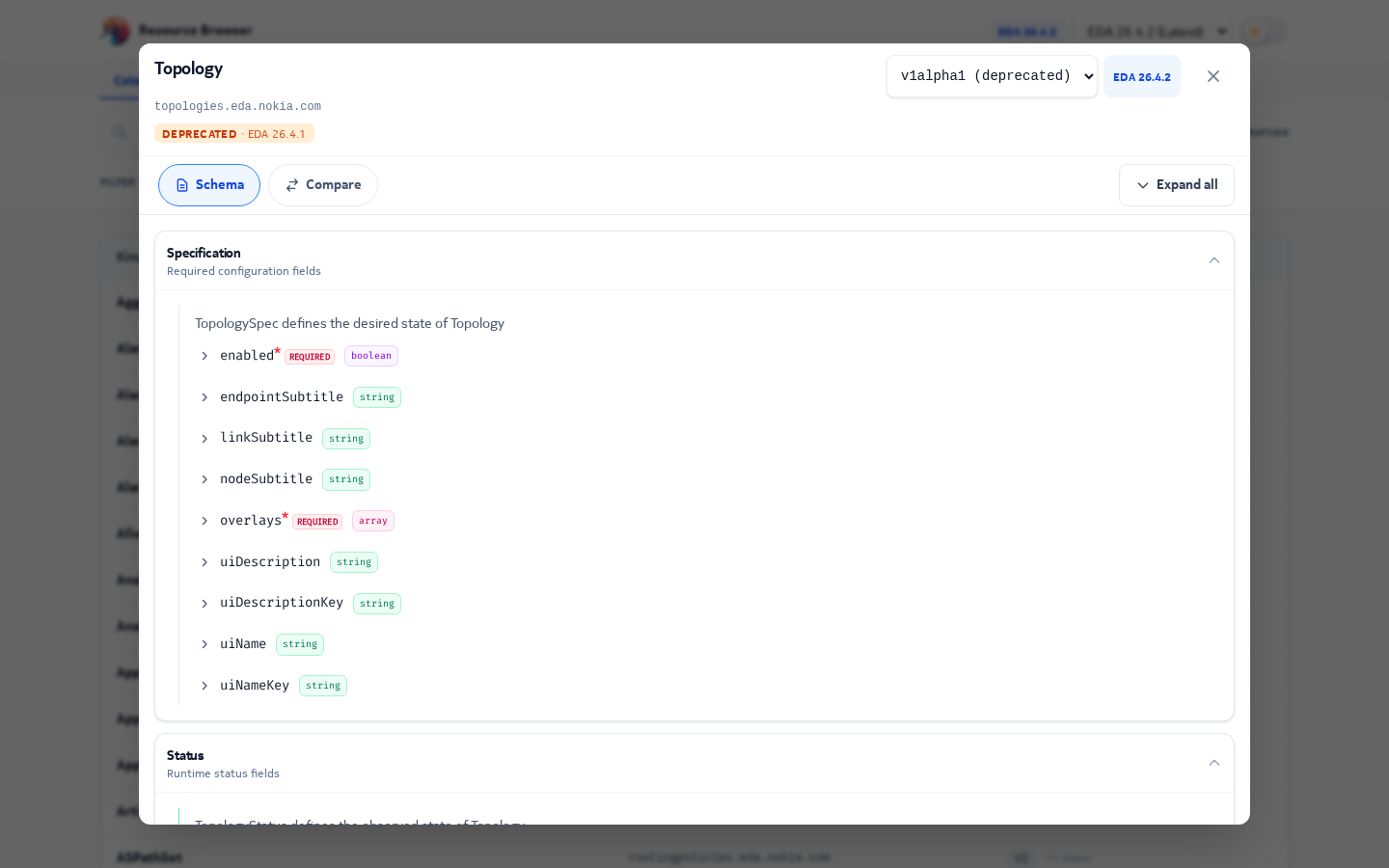The image size is (1389, 868).
Task: Click the DEPRECATED EDA 26.4.1 badge
Action: point(234,134)
